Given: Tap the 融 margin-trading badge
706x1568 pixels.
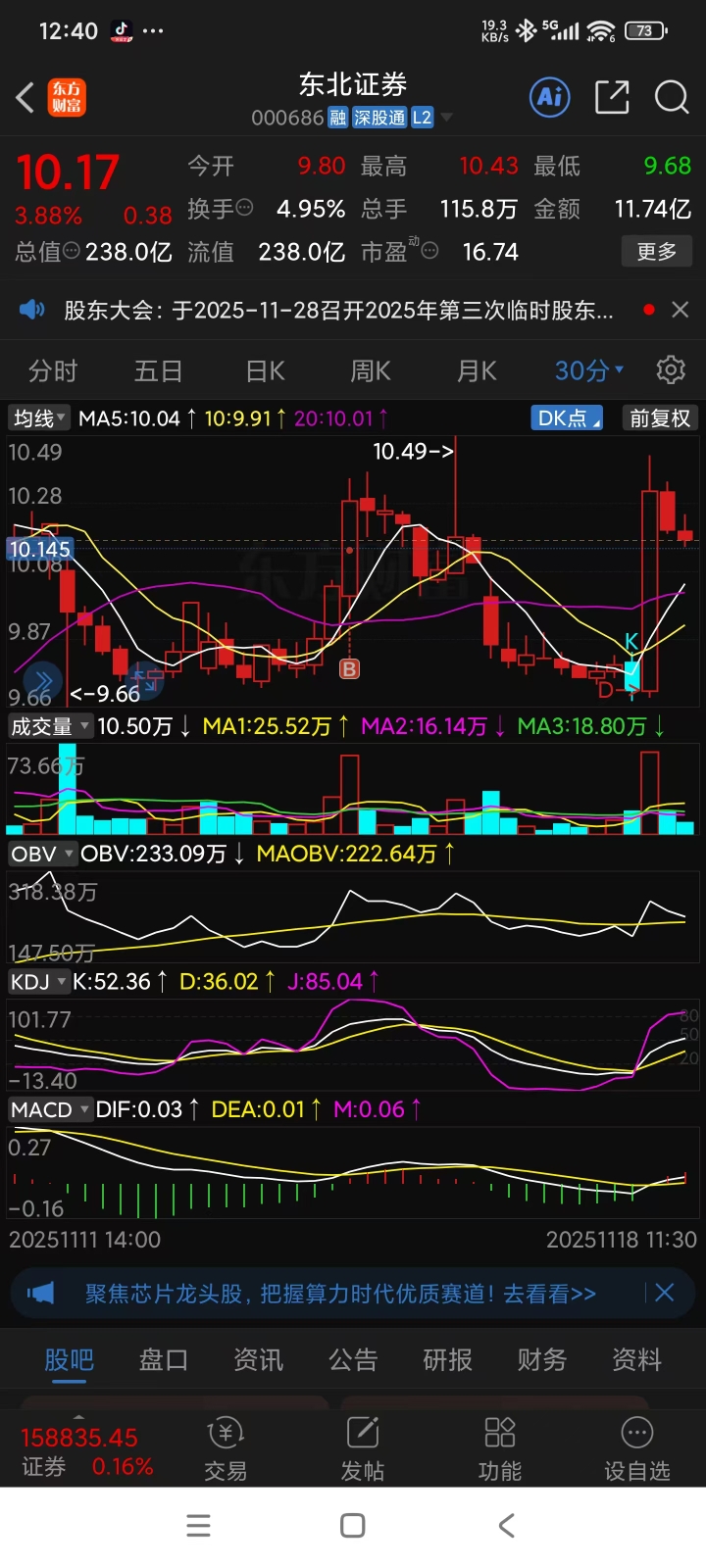Looking at the screenshot, I should click(337, 118).
